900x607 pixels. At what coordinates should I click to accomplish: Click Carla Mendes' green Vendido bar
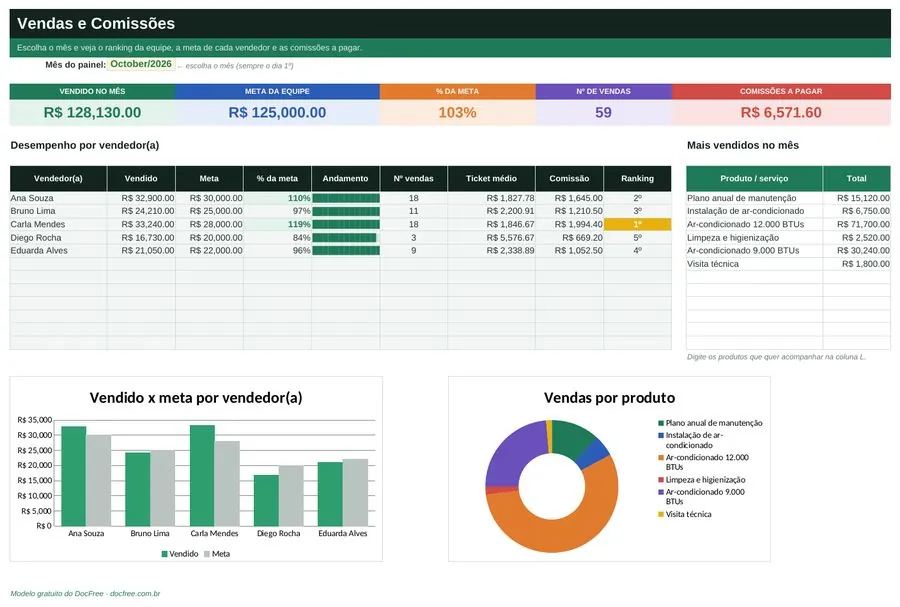[x=202, y=476]
